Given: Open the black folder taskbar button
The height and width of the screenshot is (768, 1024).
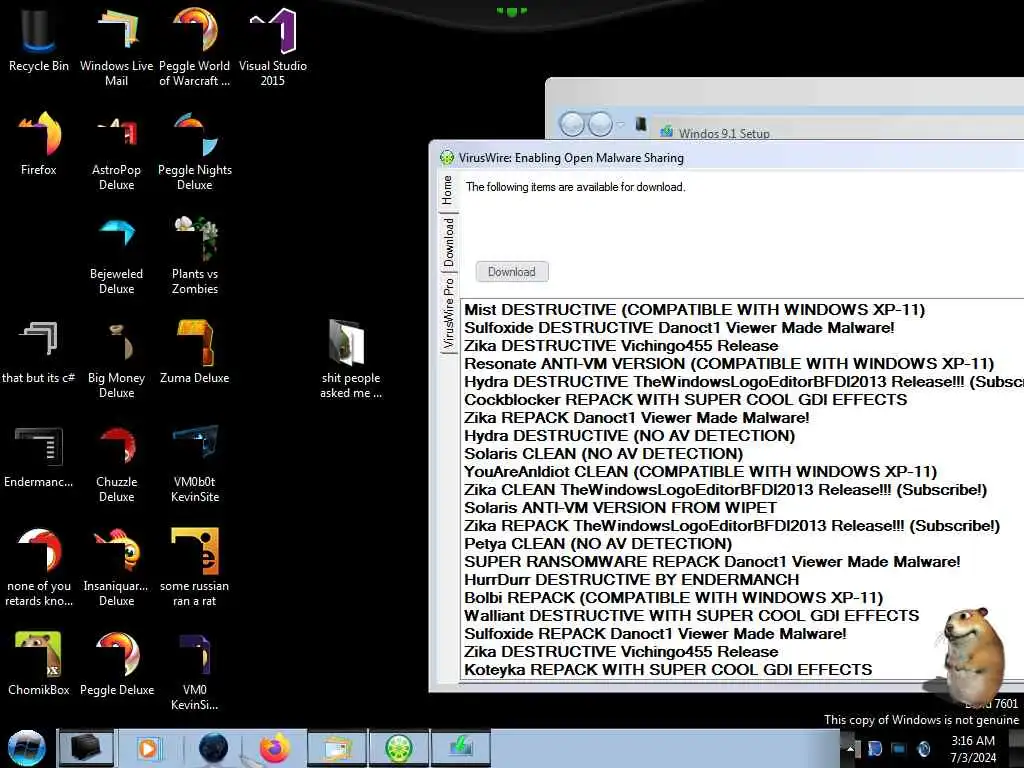Looking at the screenshot, I should 86,748.
